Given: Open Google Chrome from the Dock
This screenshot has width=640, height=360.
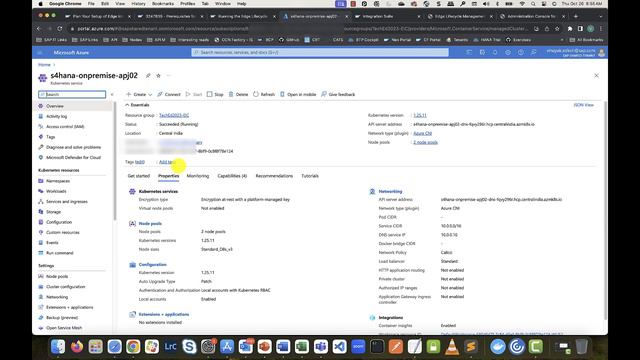Looking at the screenshot, I should [x=133, y=347].
